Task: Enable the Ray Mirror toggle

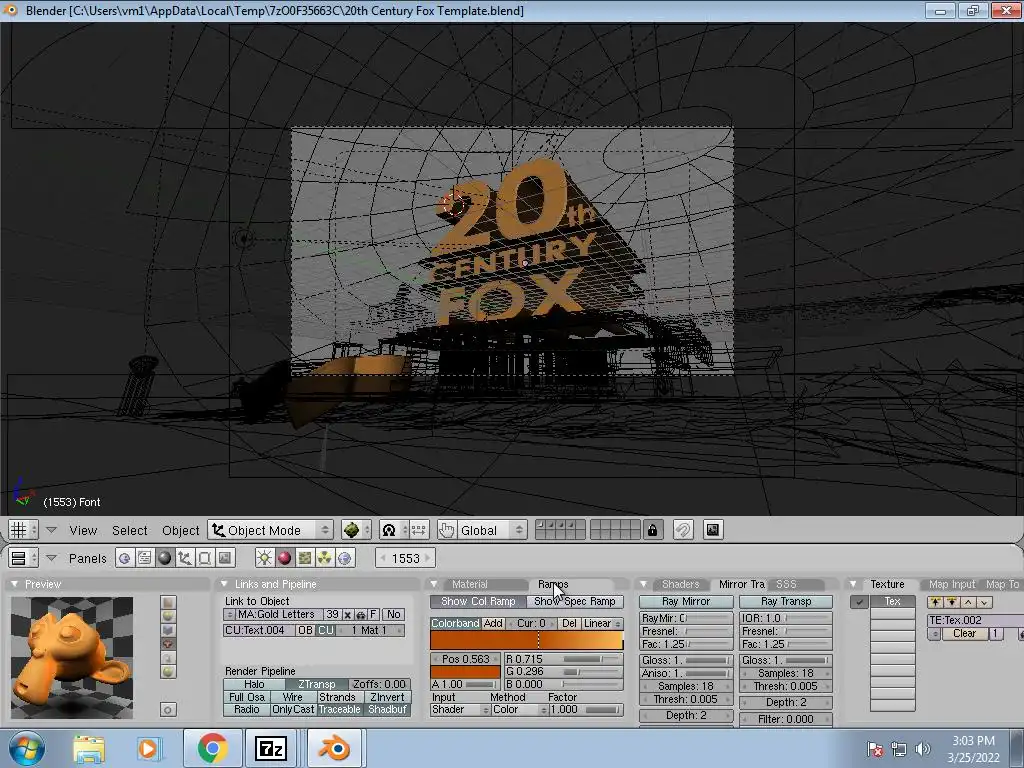Action: coord(686,601)
